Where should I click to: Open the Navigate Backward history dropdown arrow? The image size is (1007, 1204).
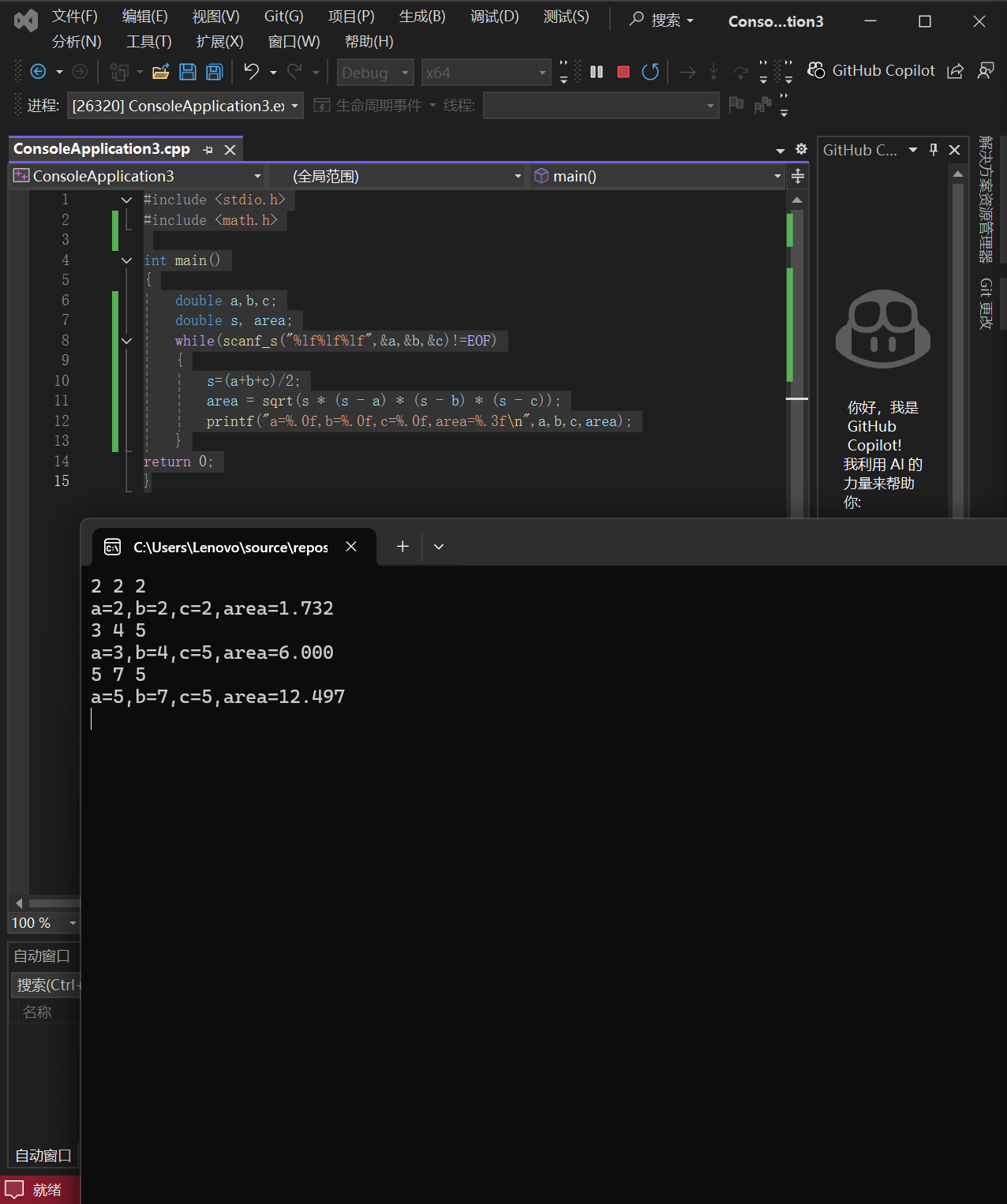(x=59, y=73)
